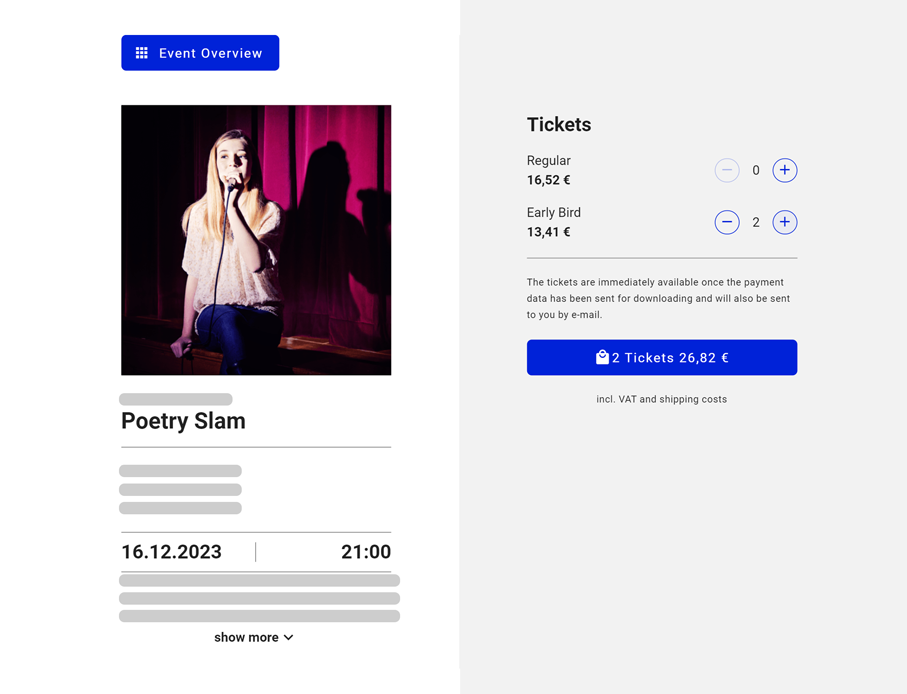
Task: Go back via Event Overview button
Action: point(200,53)
